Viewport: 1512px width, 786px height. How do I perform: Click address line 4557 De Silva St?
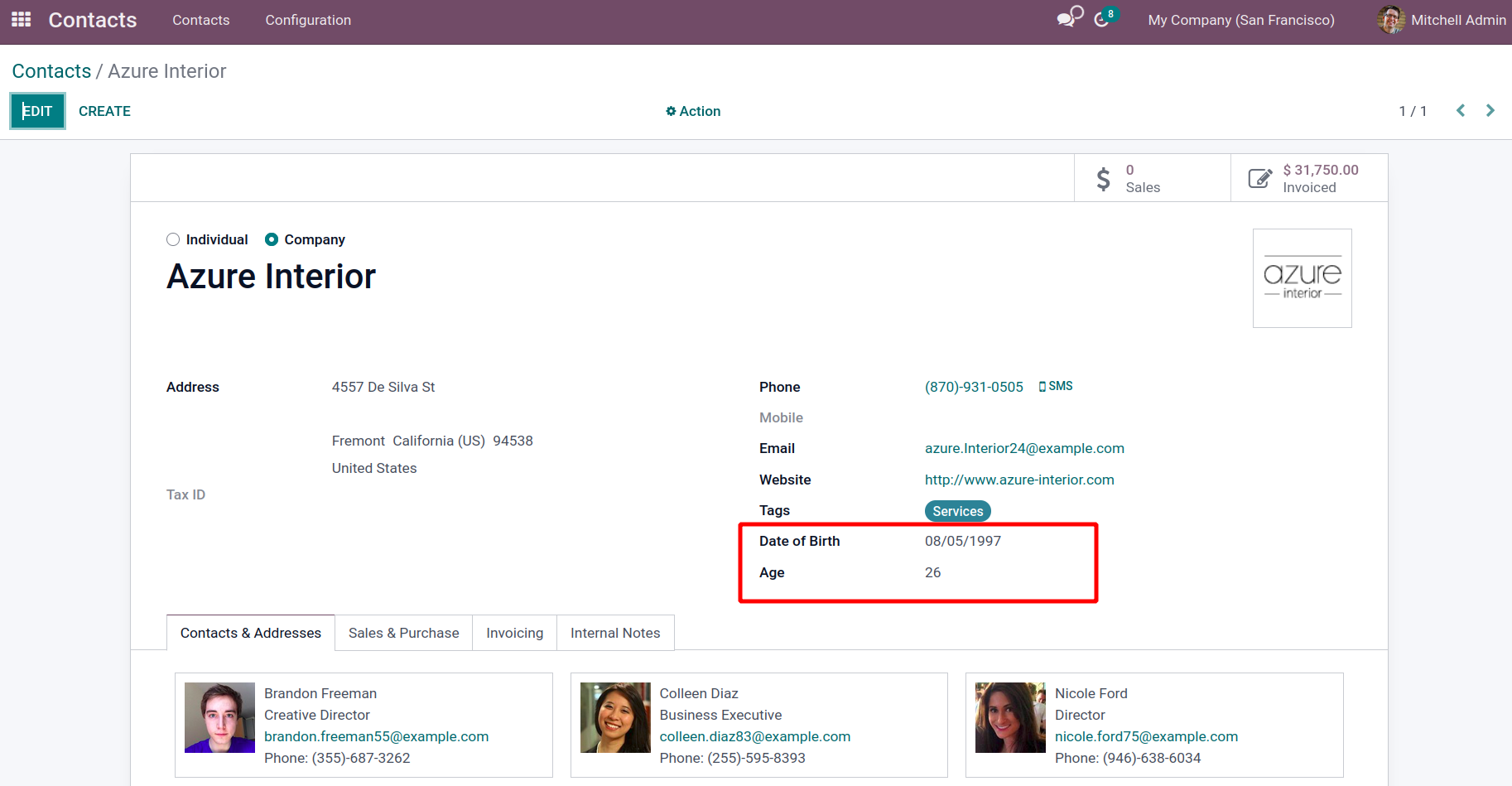click(x=383, y=387)
